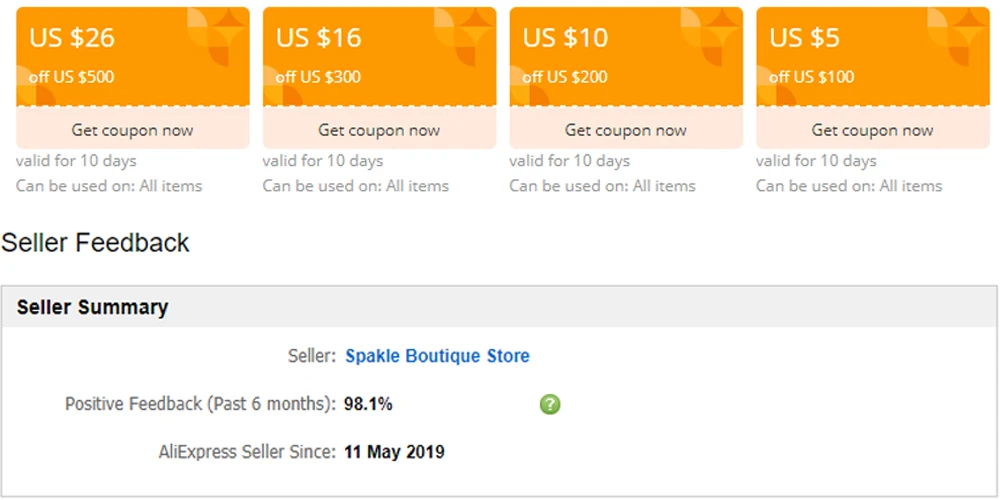This screenshot has height=500, width=1000.
Task: Click the Seller Feedback heading
Action: (x=96, y=242)
